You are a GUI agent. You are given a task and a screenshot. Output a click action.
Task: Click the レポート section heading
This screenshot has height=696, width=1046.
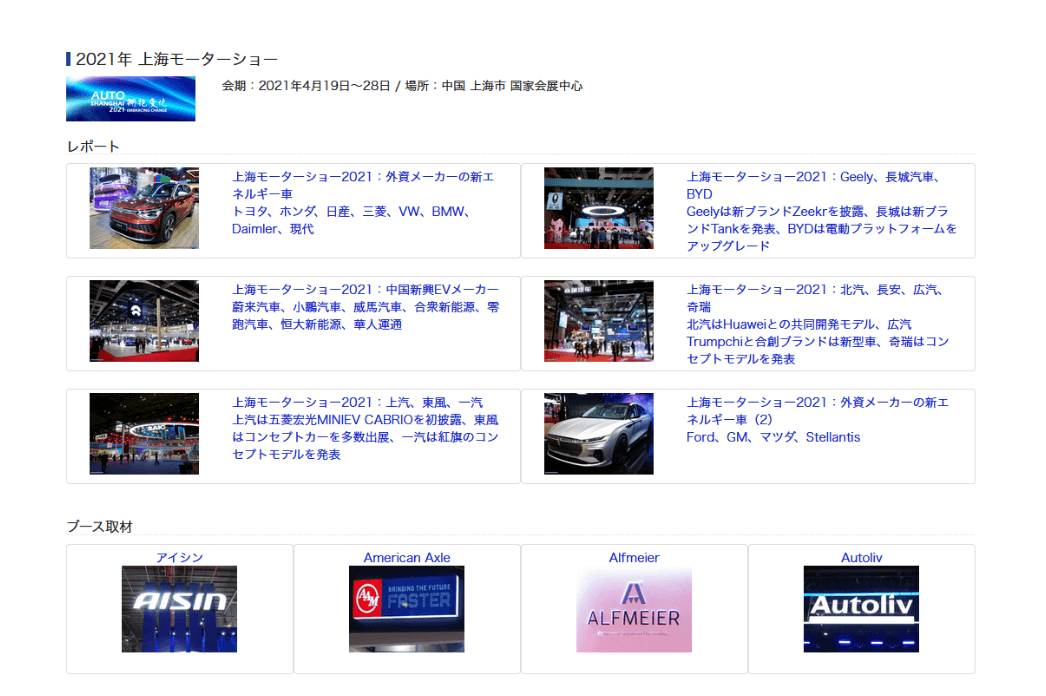click(x=93, y=147)
